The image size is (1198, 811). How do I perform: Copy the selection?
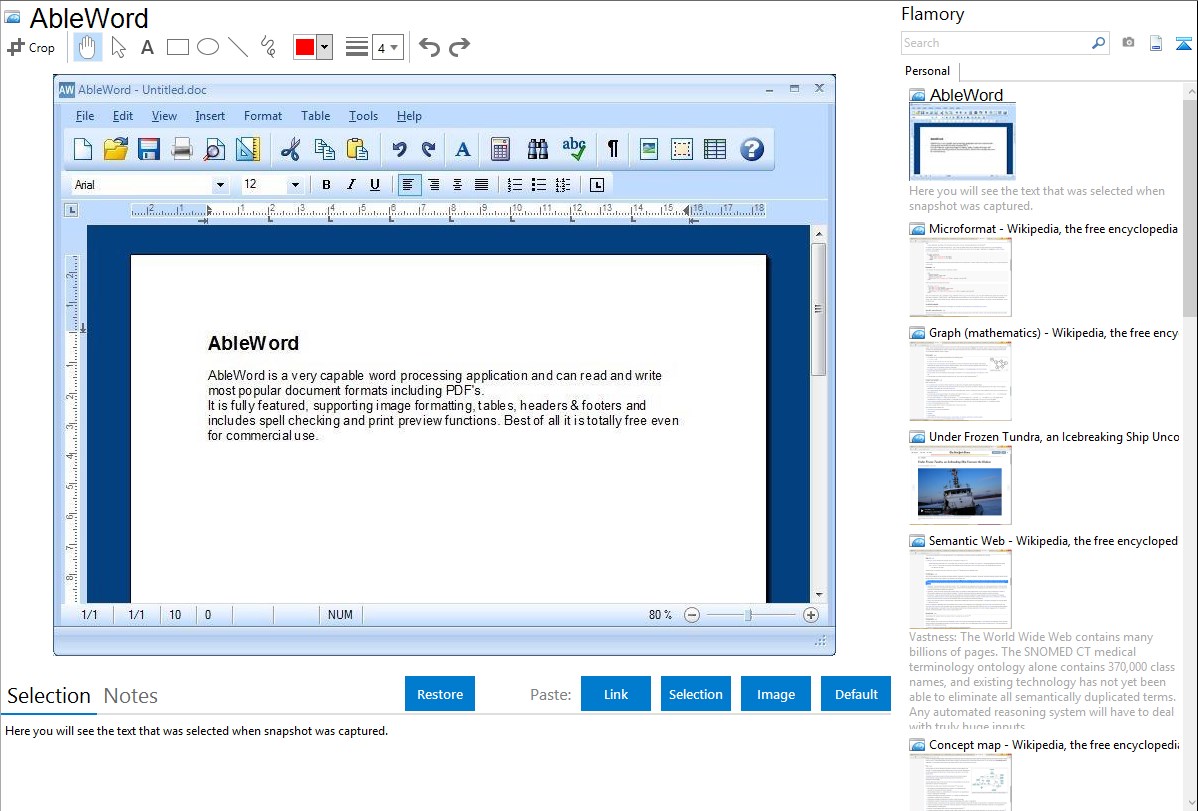325,149
